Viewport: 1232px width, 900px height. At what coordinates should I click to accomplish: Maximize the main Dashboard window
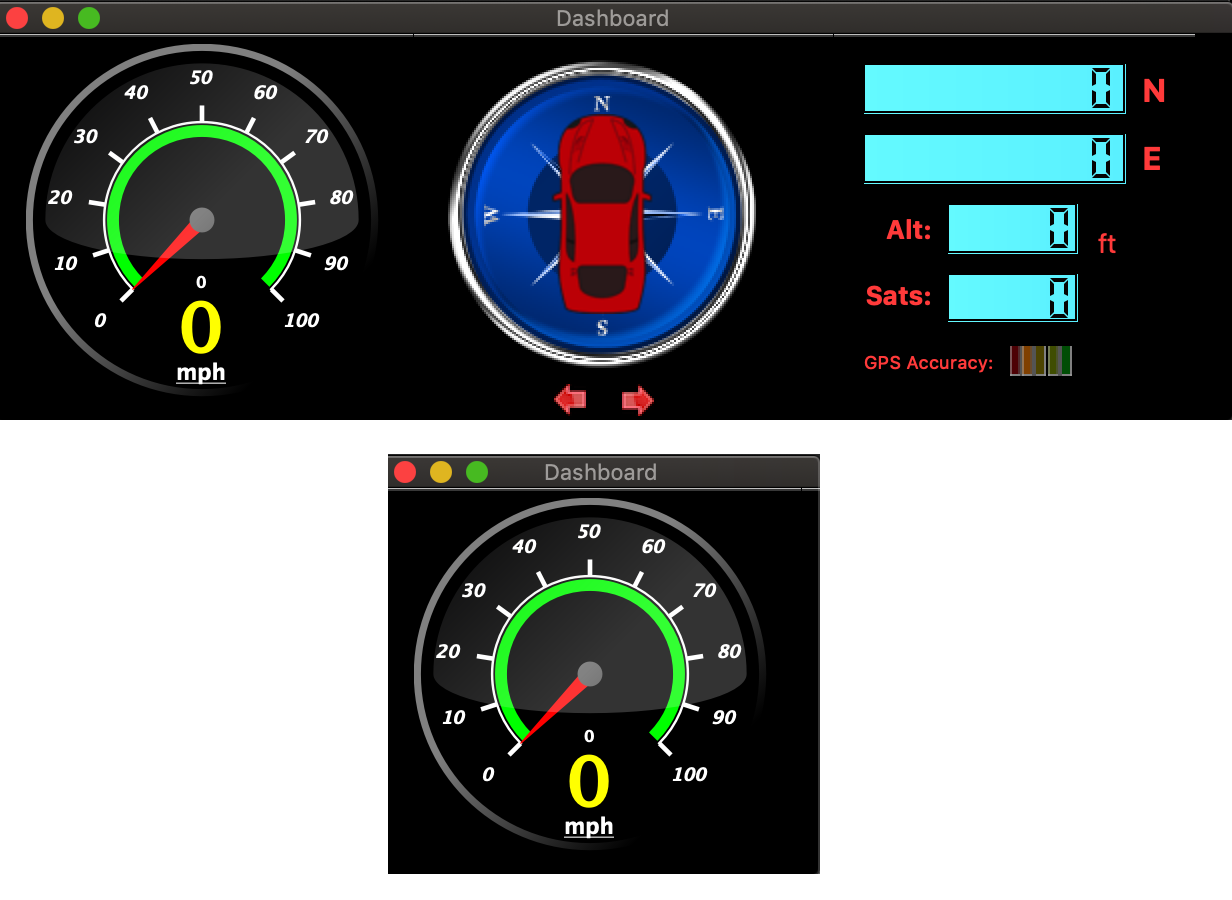coord(89,18)
